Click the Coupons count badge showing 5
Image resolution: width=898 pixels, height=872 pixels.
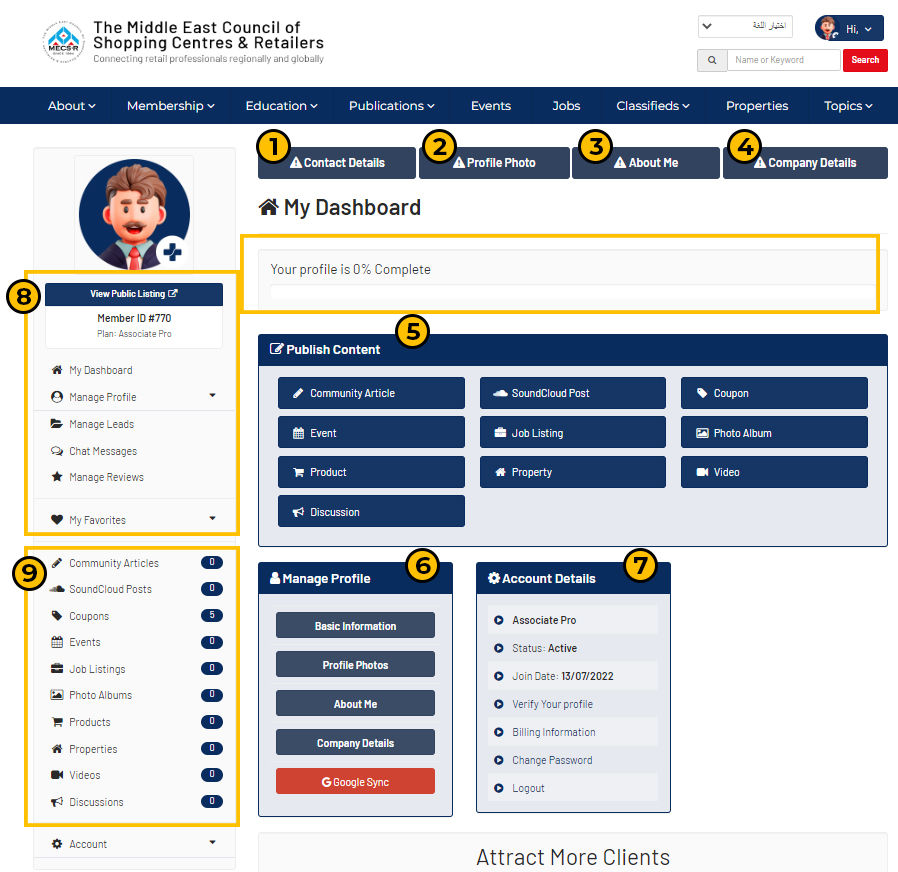(x=211, y=615)
